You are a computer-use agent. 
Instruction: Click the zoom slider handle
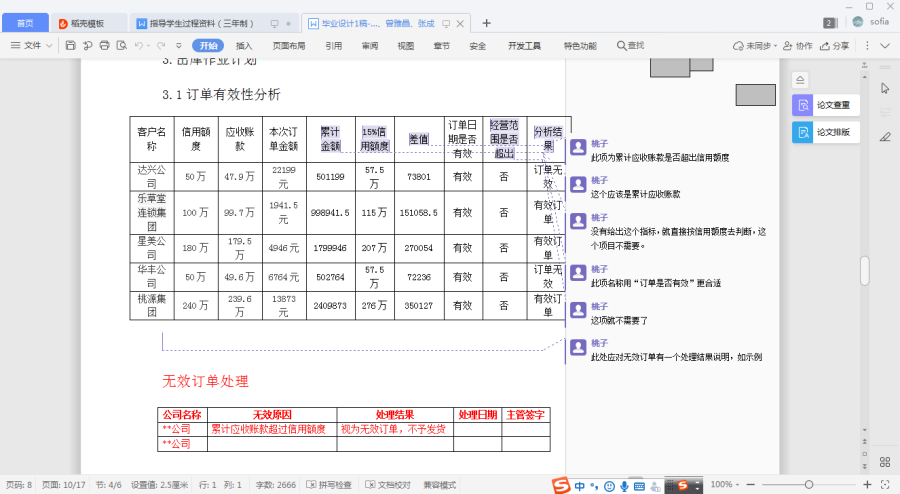808,485
